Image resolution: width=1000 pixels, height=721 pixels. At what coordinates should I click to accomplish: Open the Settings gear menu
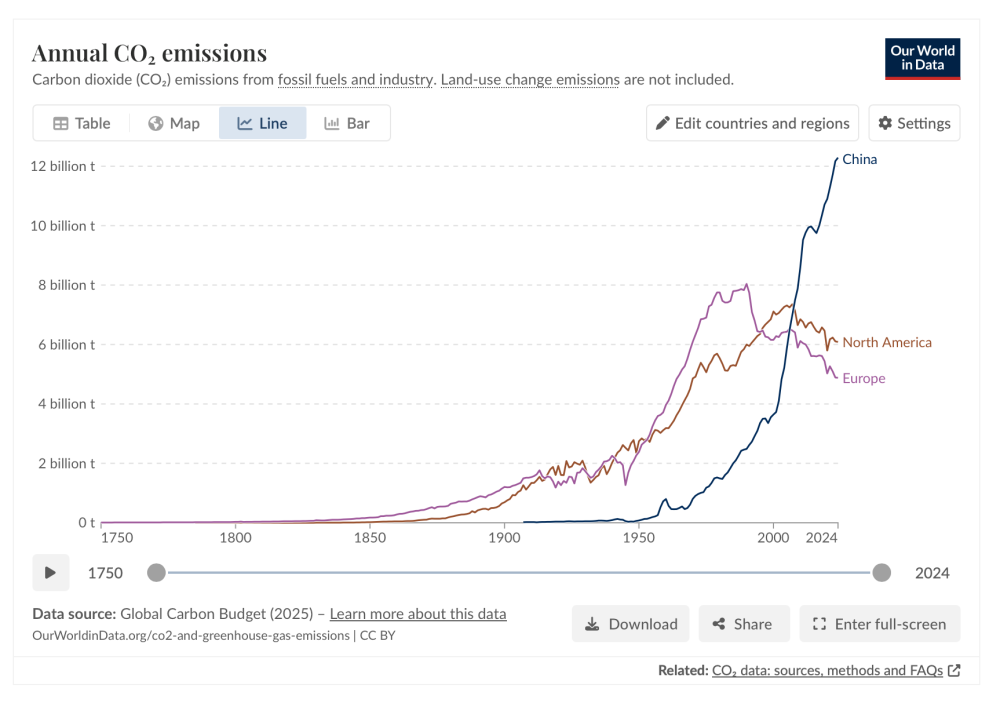(914, 123)
